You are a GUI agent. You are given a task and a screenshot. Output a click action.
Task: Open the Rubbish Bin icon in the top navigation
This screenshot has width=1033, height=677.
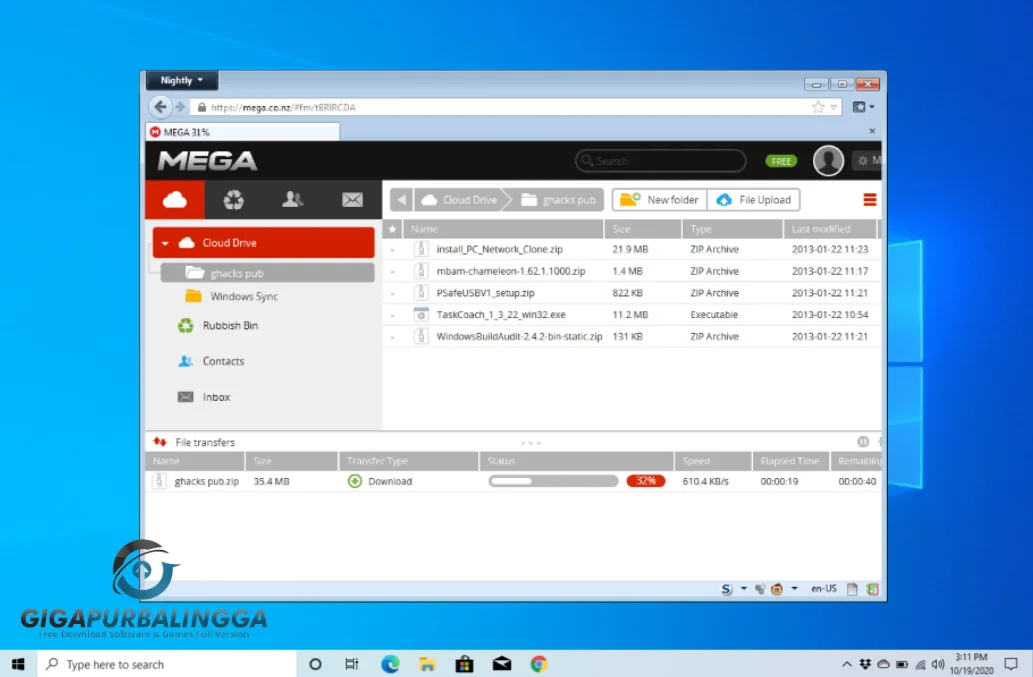(x=234, y=199)
